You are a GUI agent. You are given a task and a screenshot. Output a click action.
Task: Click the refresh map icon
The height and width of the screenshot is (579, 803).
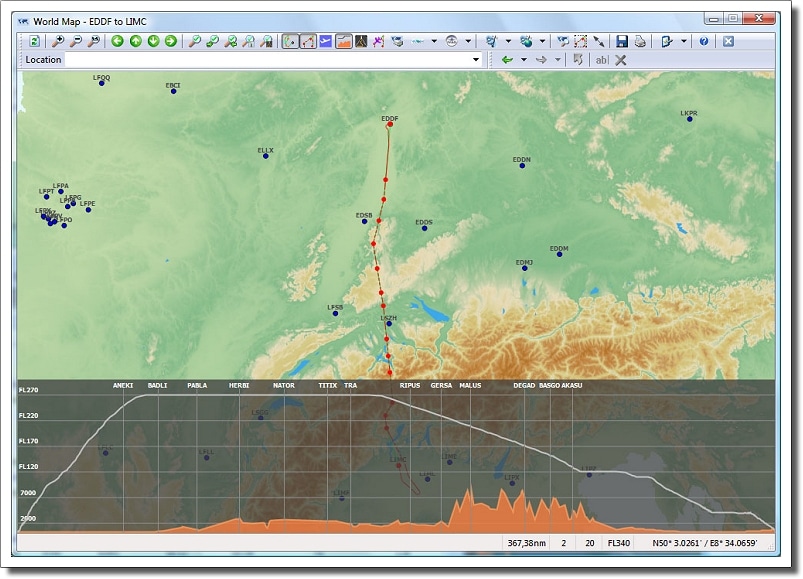(x=34, y=41)
